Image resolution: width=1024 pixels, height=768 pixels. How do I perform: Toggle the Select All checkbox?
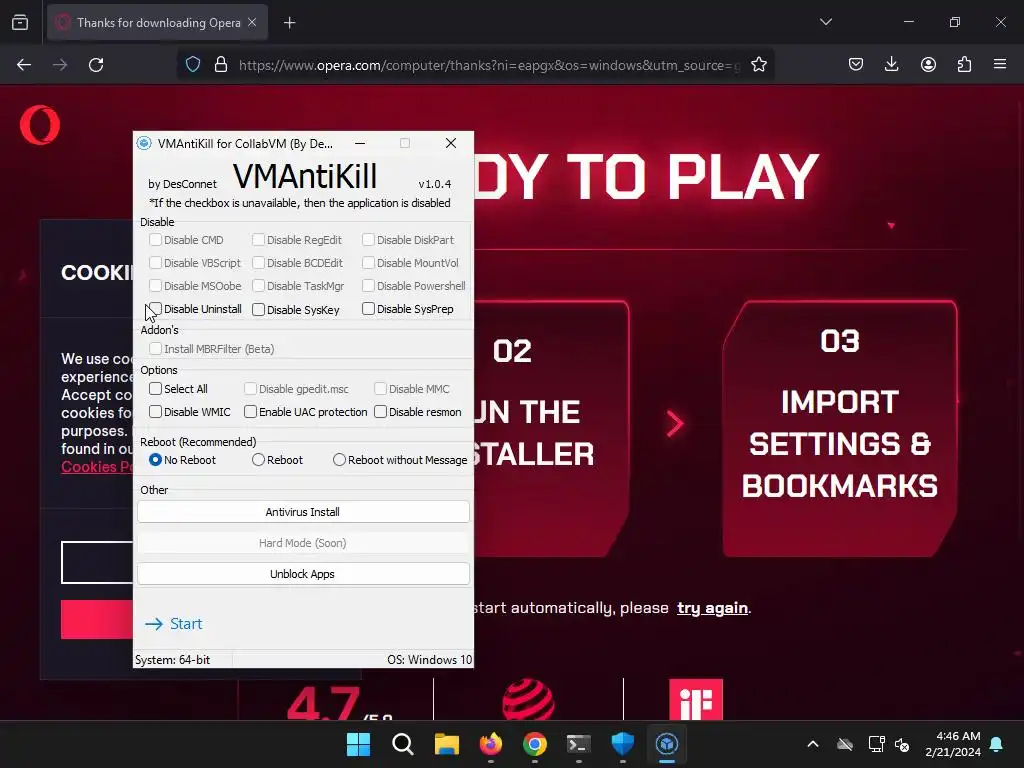155,389
